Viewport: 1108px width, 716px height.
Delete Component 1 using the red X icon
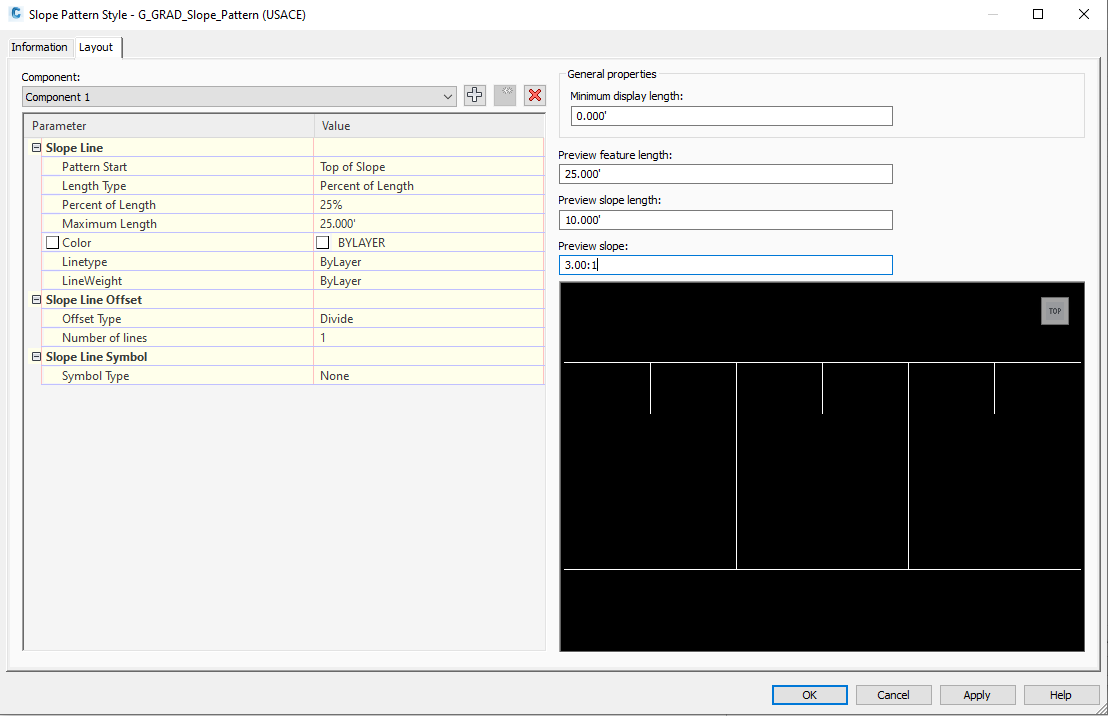[535, 95]
